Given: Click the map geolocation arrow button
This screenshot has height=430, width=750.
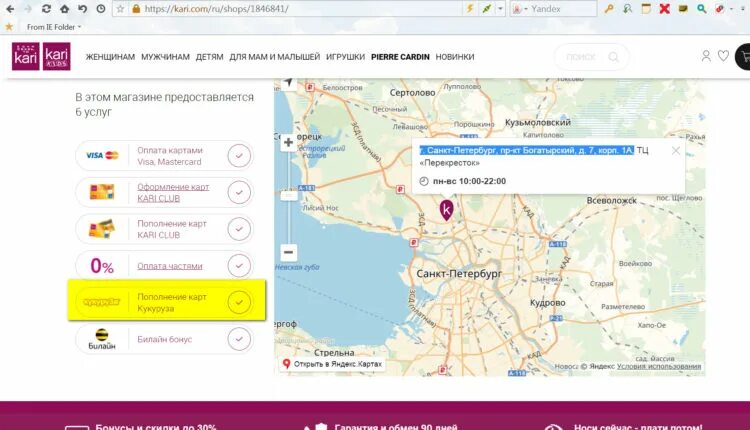Looking at the screenshot, I should point(288,83).
